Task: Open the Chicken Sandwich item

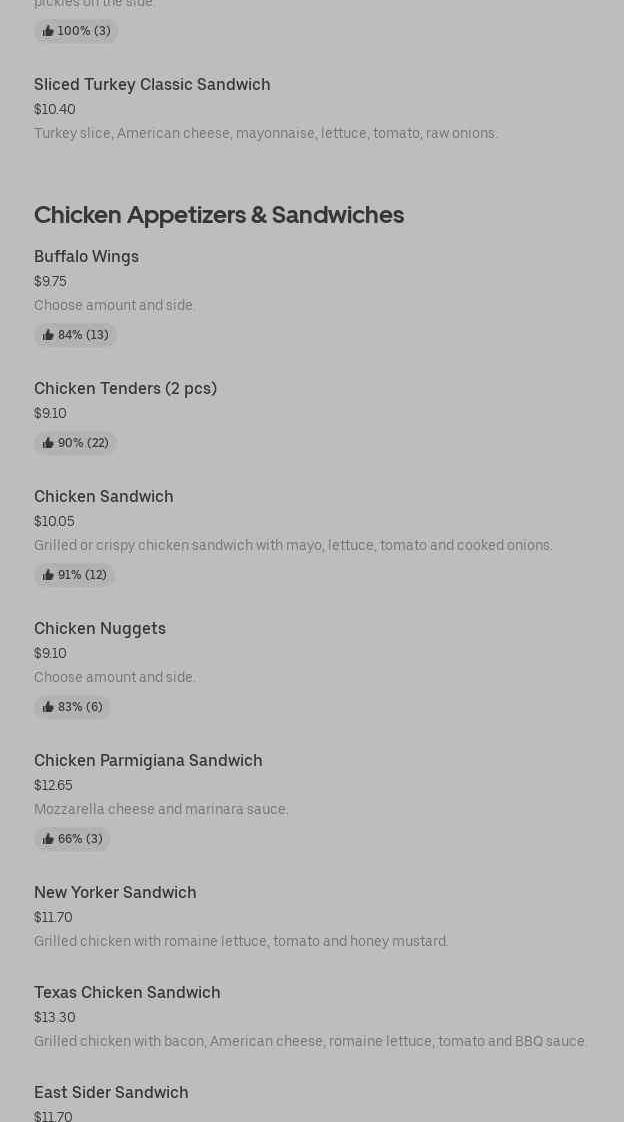Action: (x=104, y=497)
